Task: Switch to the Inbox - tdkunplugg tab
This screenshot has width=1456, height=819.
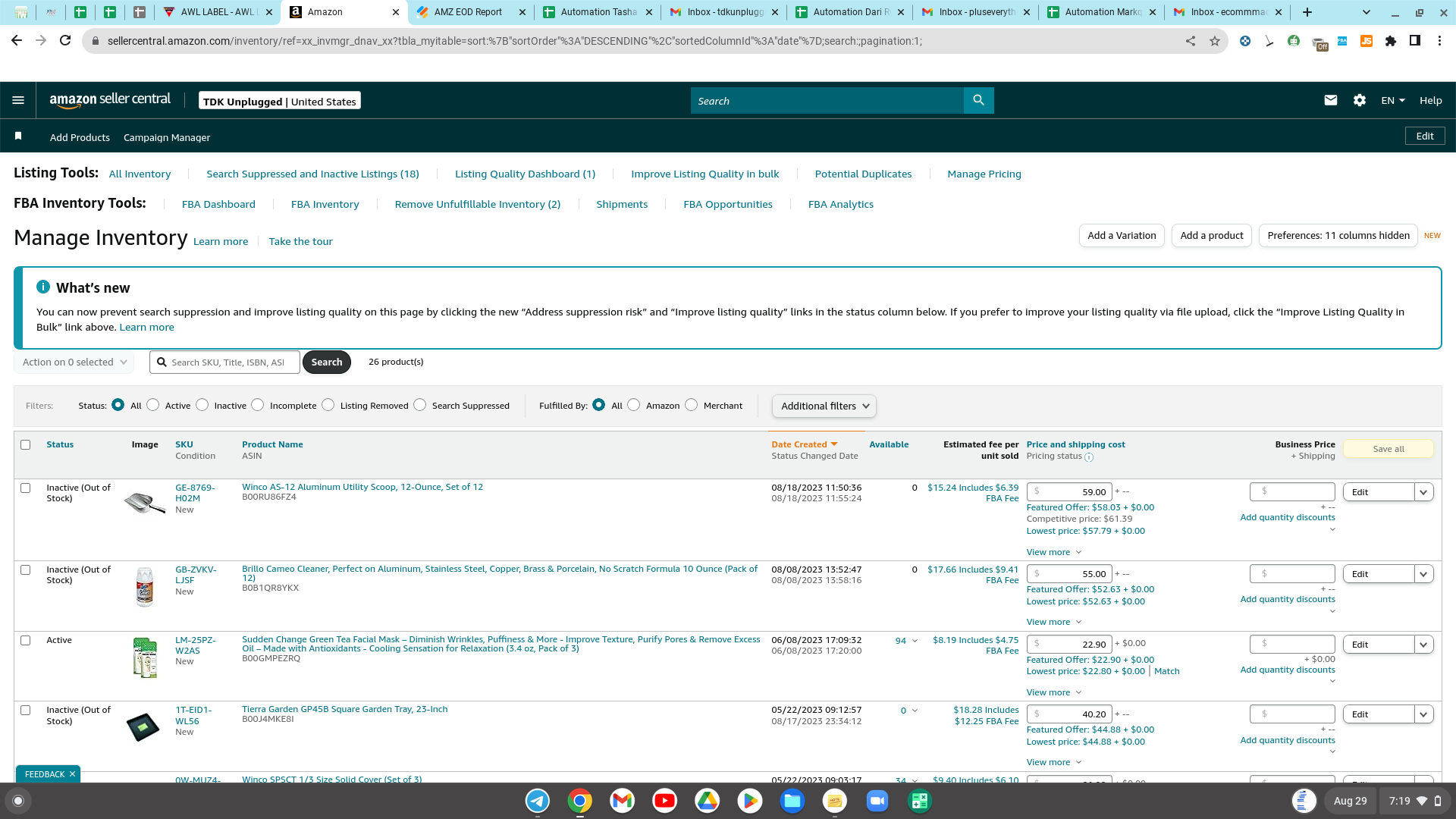Action: pos(723,12)
